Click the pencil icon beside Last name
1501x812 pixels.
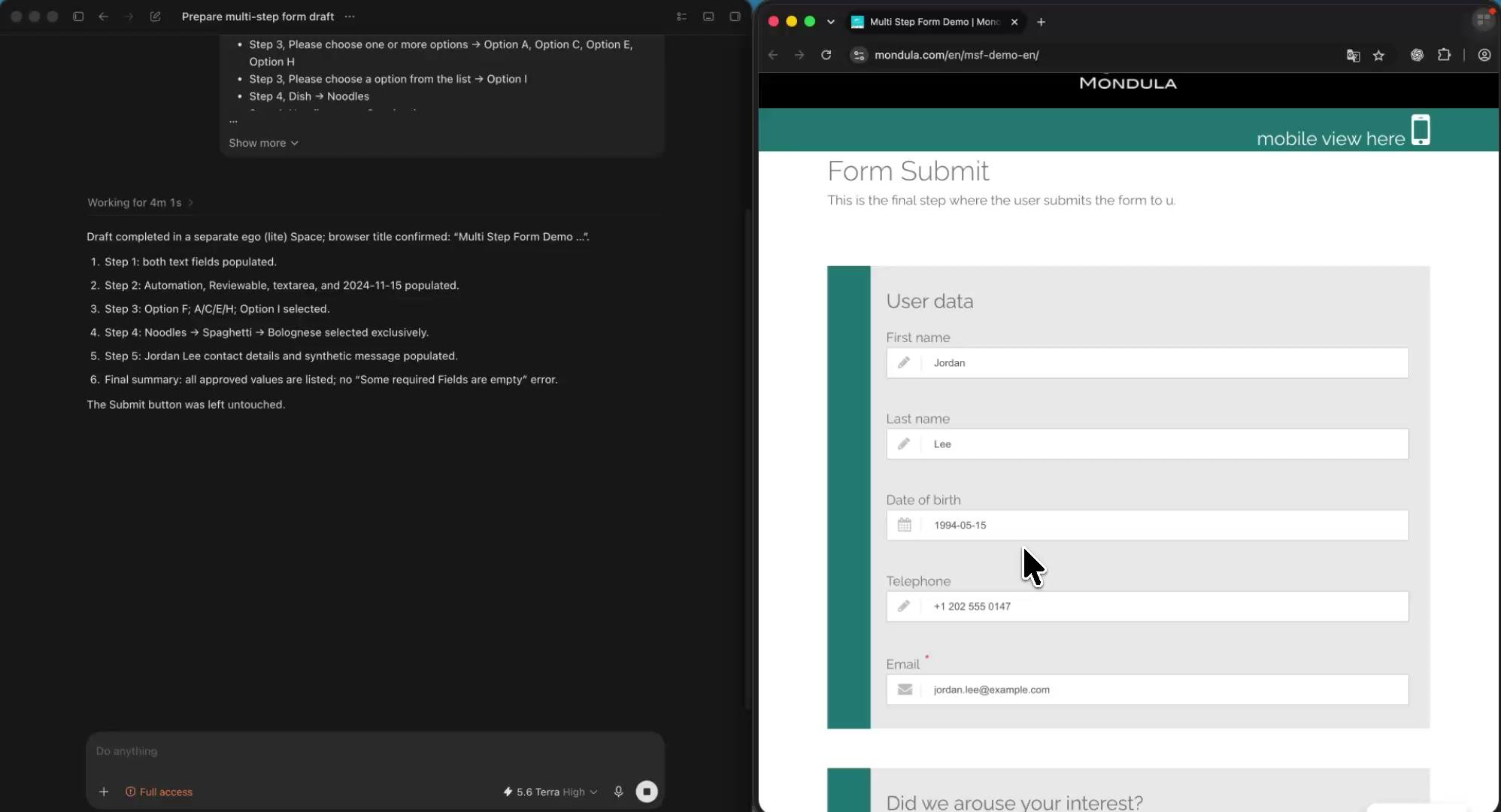[904, 444]
